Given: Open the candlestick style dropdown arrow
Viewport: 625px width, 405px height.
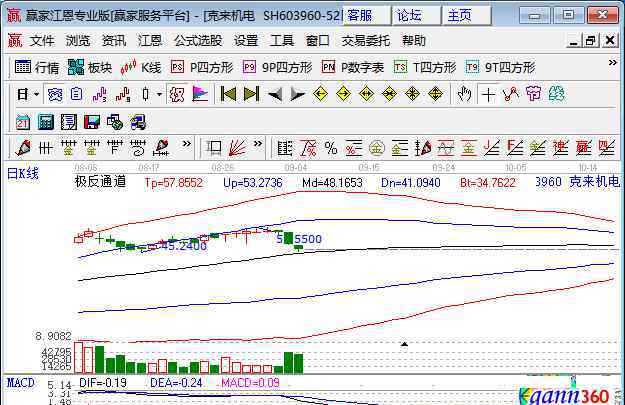Looking at the screenshot, I should coord(159,94).
